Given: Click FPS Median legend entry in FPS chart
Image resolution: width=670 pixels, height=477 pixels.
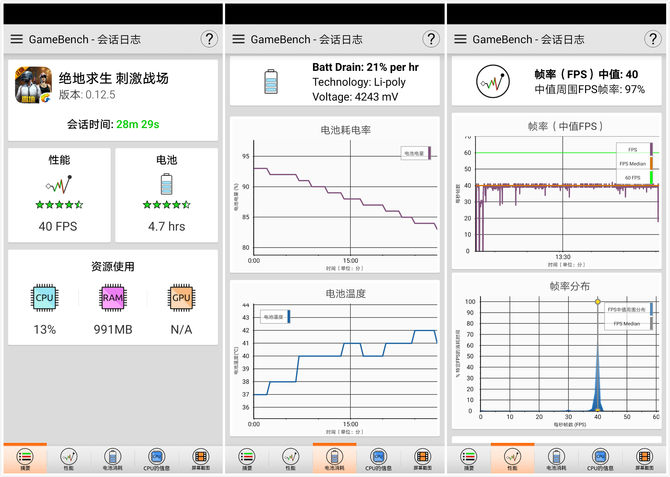Looking at the screenshot, I should [635, 164].
